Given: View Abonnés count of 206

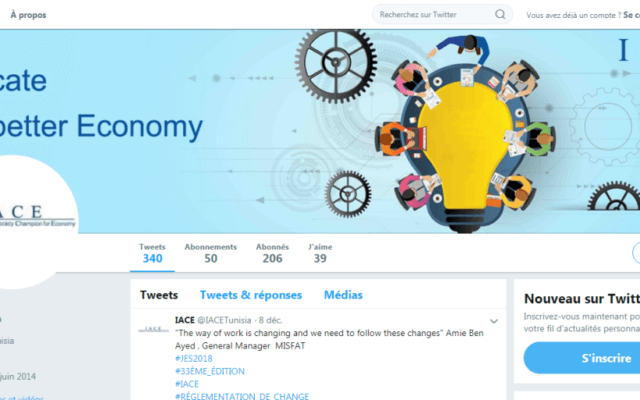Looking at the screenshot, I should point(272,253).
